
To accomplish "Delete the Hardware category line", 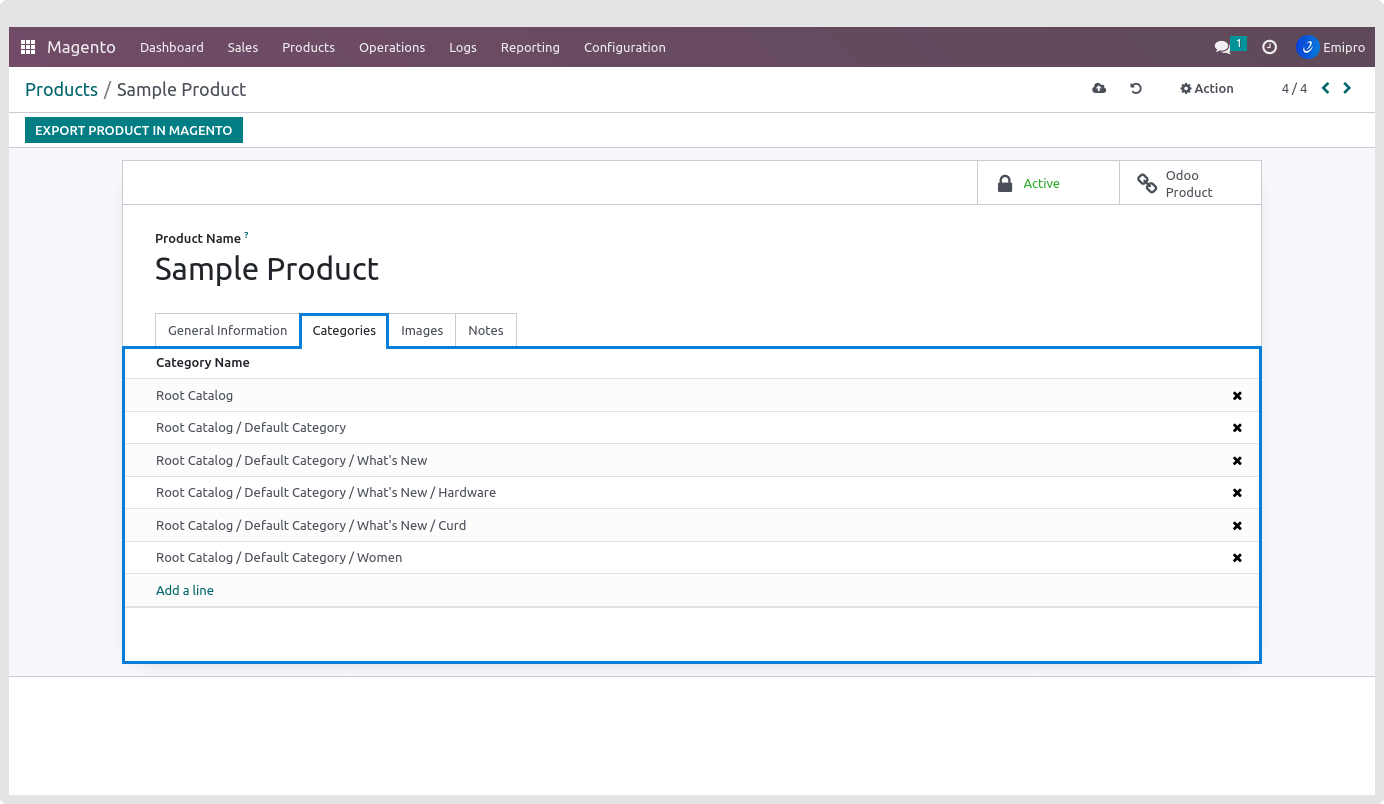I will [x=1237, y=493].
